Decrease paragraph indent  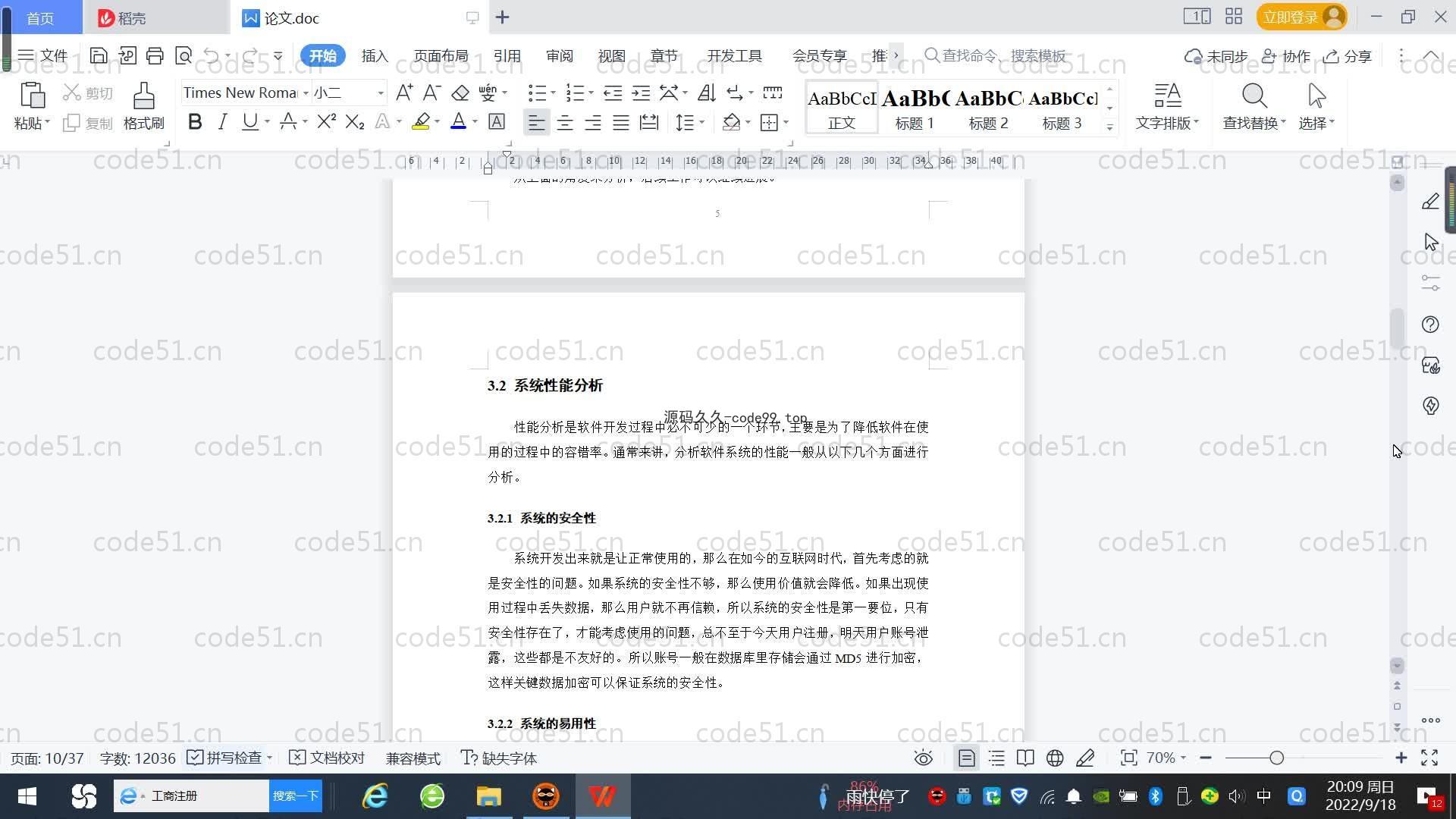pos(613,93)
